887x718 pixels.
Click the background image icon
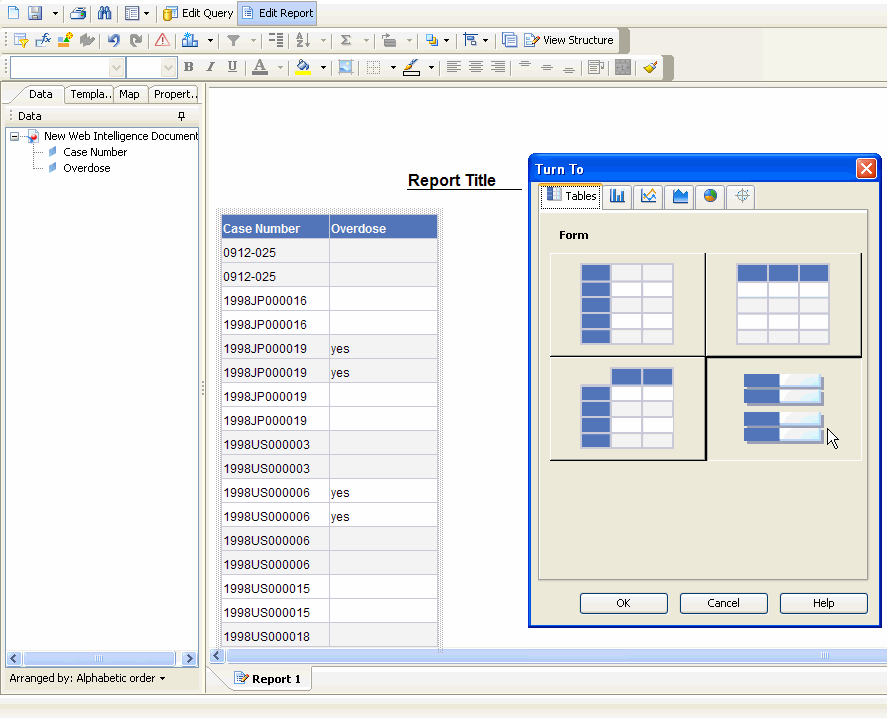(x=346, y=67)
